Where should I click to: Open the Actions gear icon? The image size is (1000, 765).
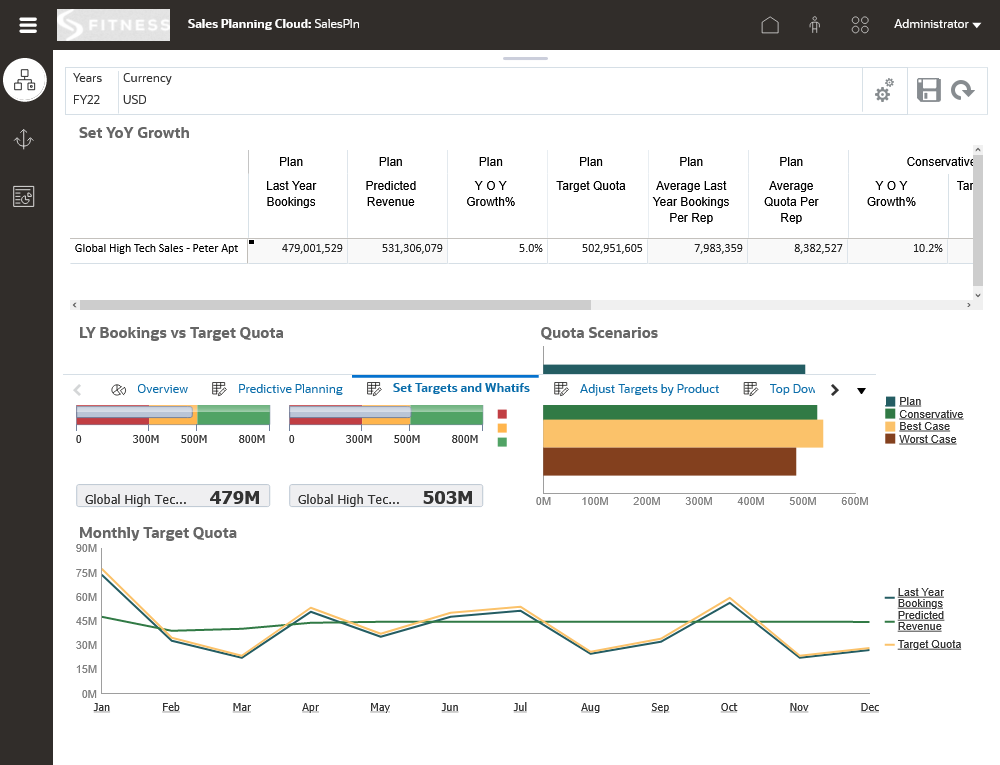(884, 92)
